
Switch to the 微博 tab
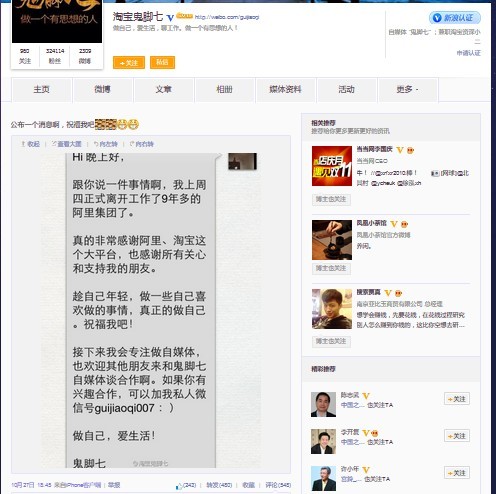(102, 89)
